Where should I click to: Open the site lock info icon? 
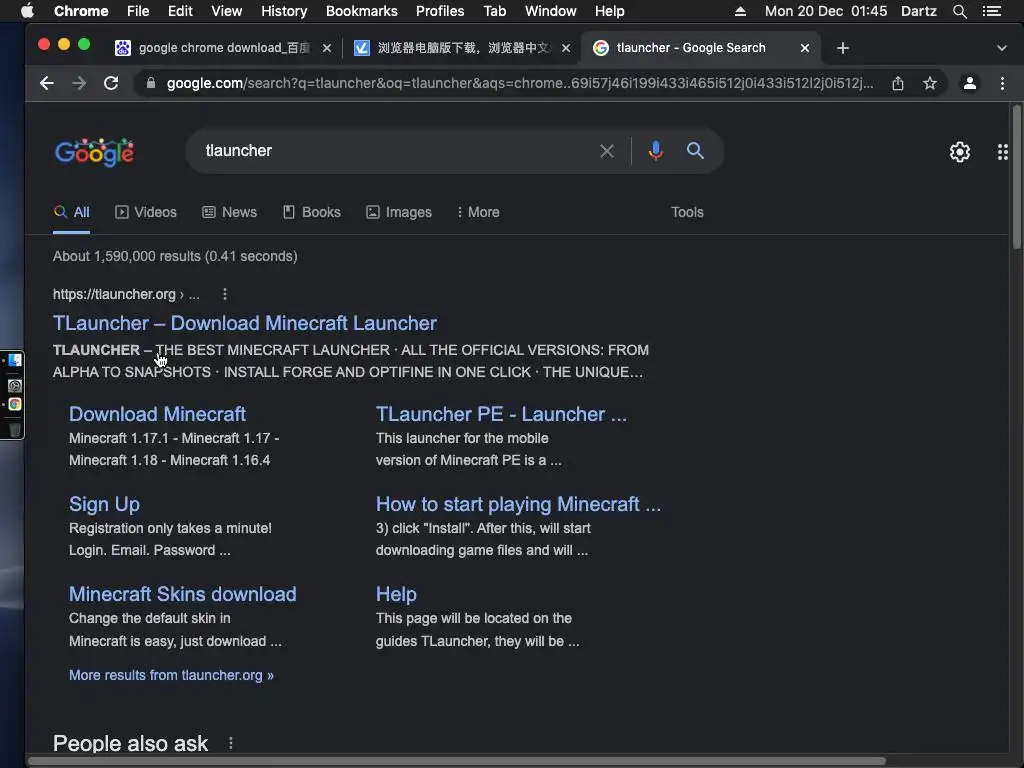[x=151, y=84]
